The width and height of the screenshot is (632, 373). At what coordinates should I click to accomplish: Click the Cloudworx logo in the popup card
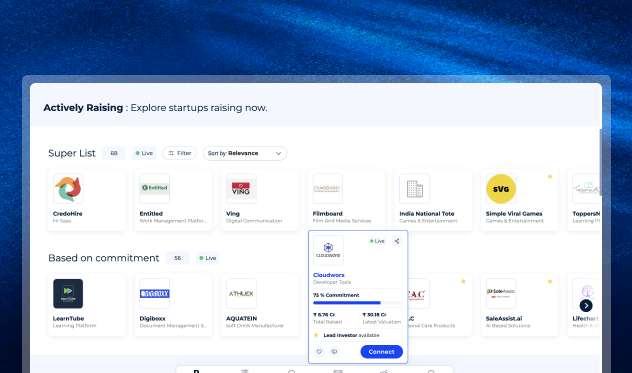pyautogui.click(x=328, y=250)
